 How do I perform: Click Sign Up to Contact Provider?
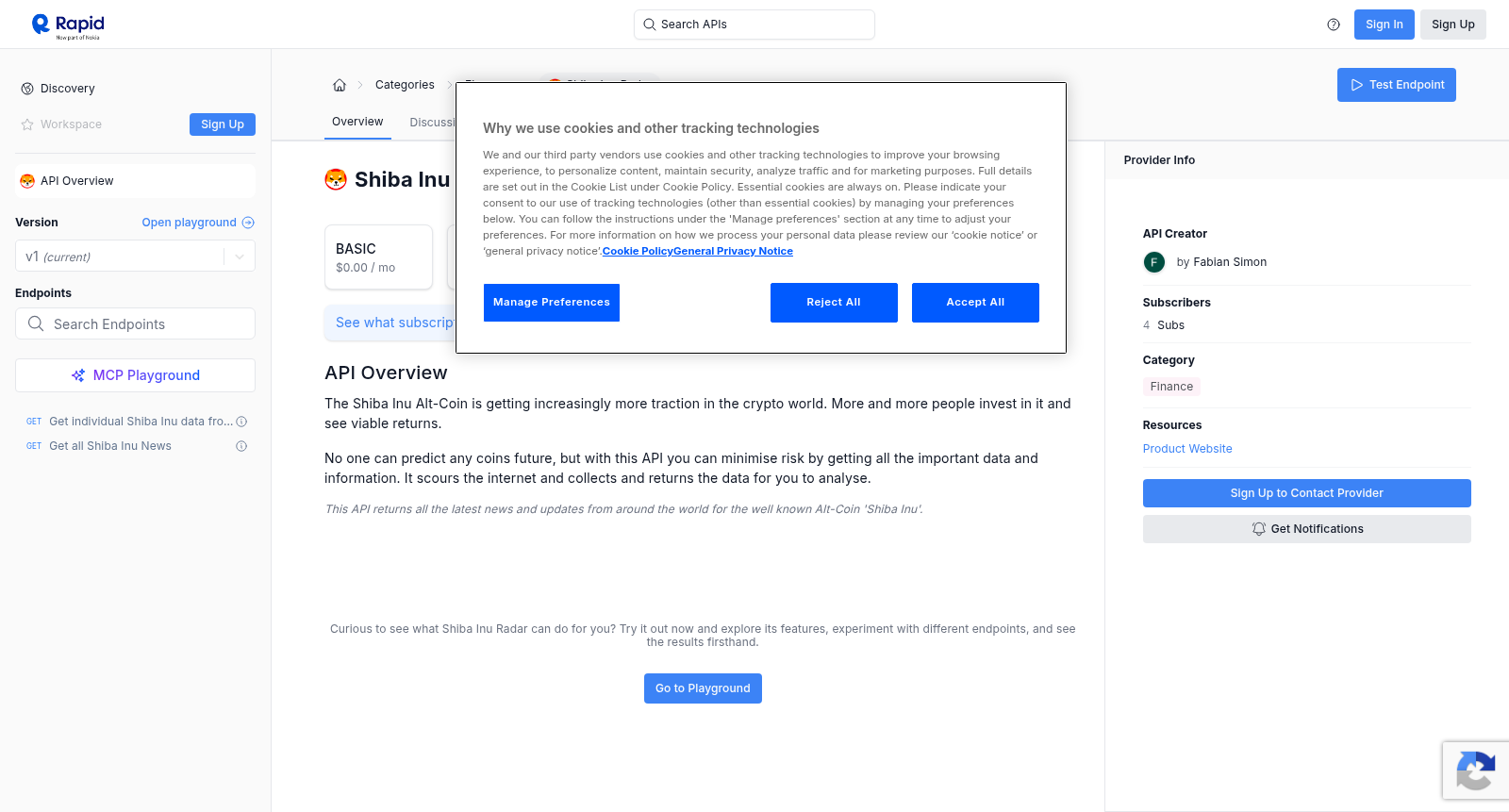[x=1306, y=493]
